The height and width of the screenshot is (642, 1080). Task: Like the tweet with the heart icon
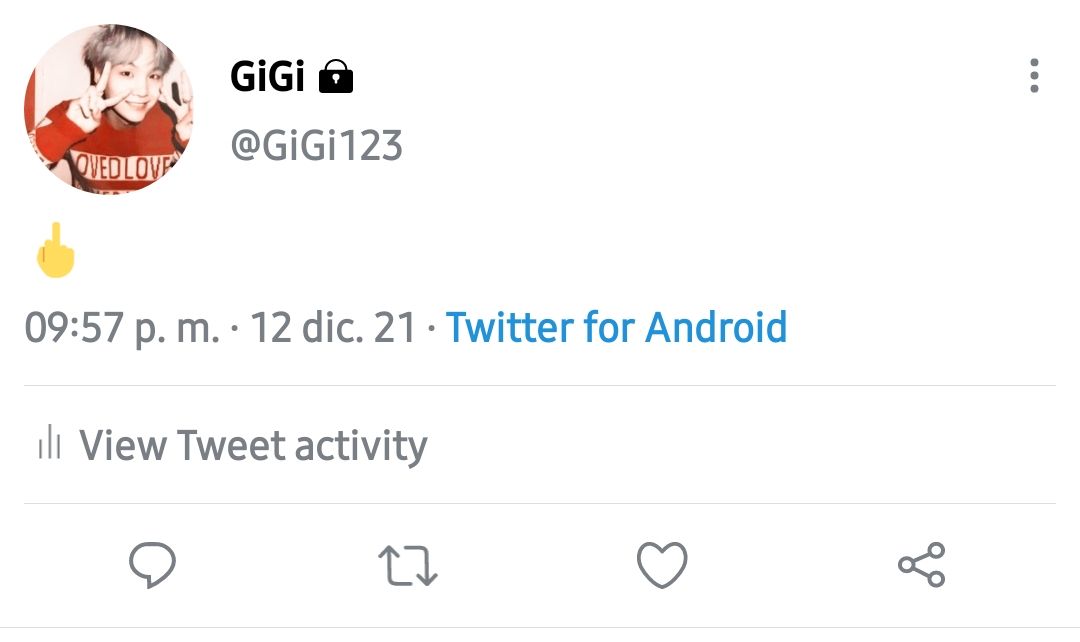662,565
